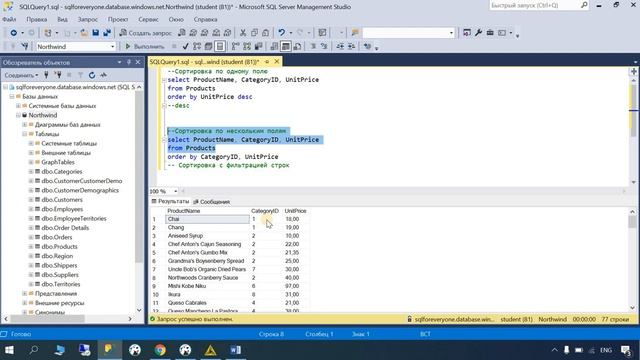Image resolution: width=640 pixels, height=360 pixels.
Task: Click the Chang cell in results
Action: point(207,227)
